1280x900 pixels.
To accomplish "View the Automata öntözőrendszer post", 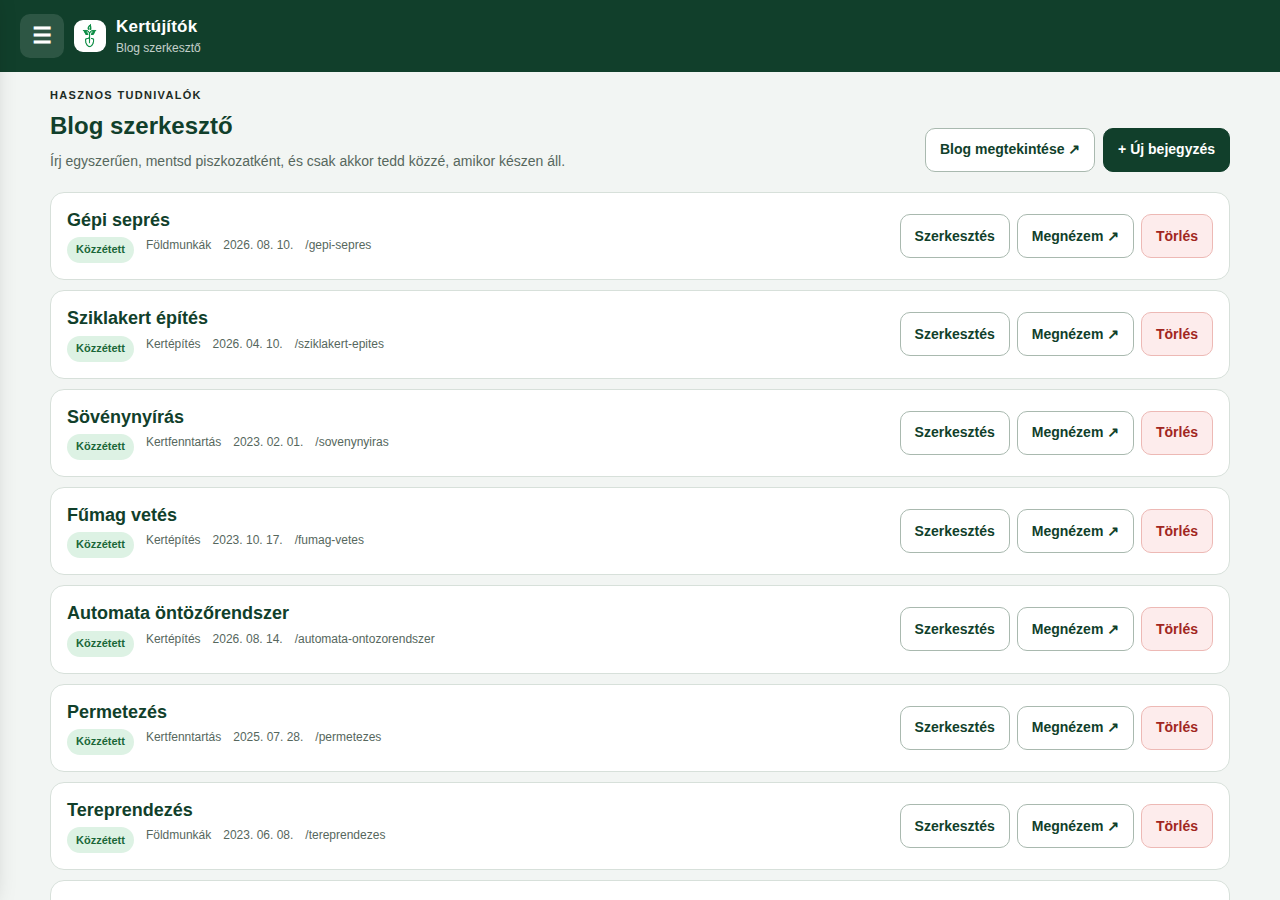I will pyautogui.click(x=1075, y=629).
